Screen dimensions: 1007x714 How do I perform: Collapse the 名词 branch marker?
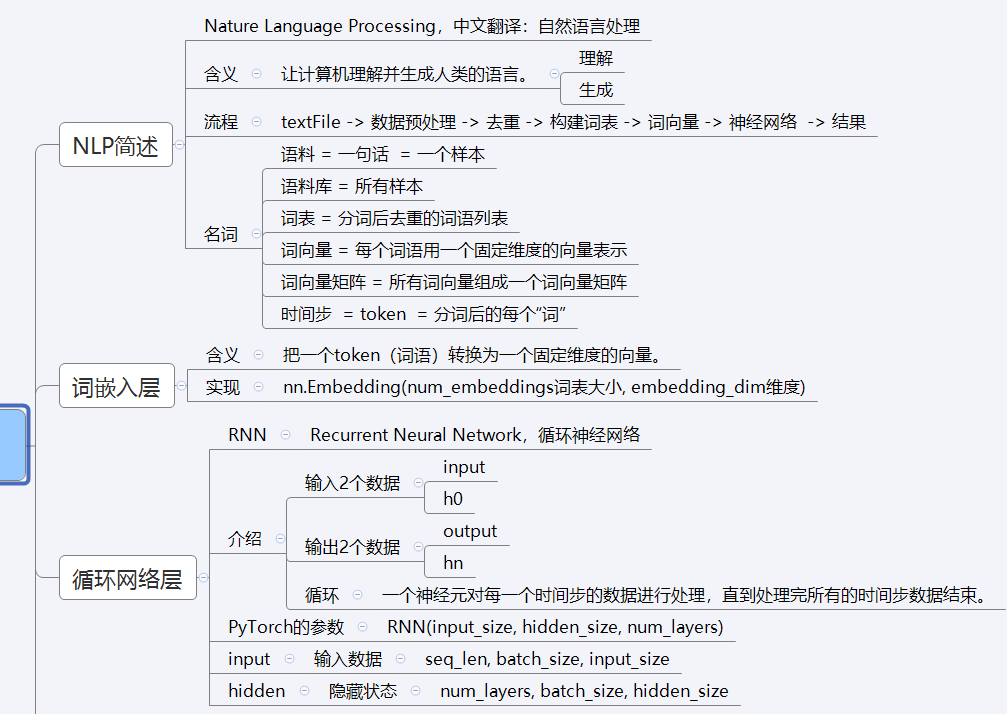pos(257,233)
